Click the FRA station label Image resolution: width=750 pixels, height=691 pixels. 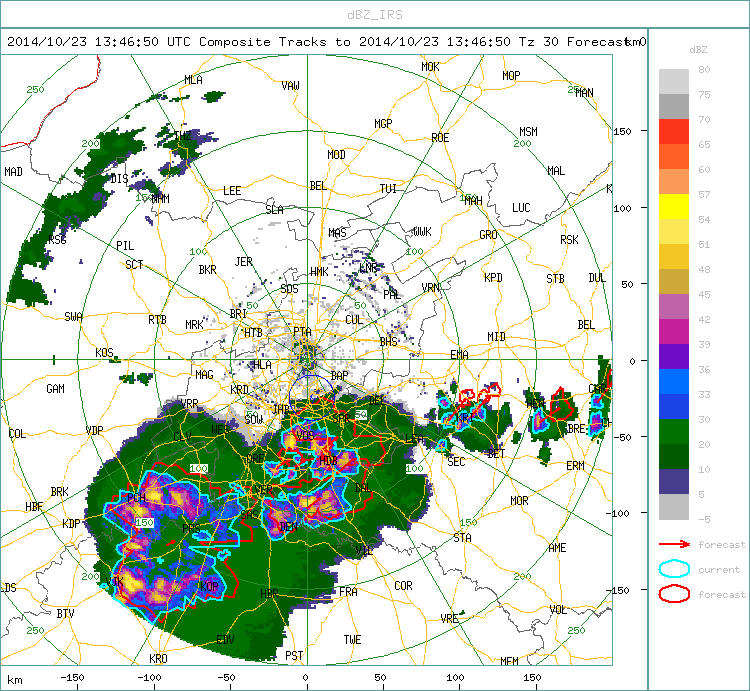tap(348, 592)
